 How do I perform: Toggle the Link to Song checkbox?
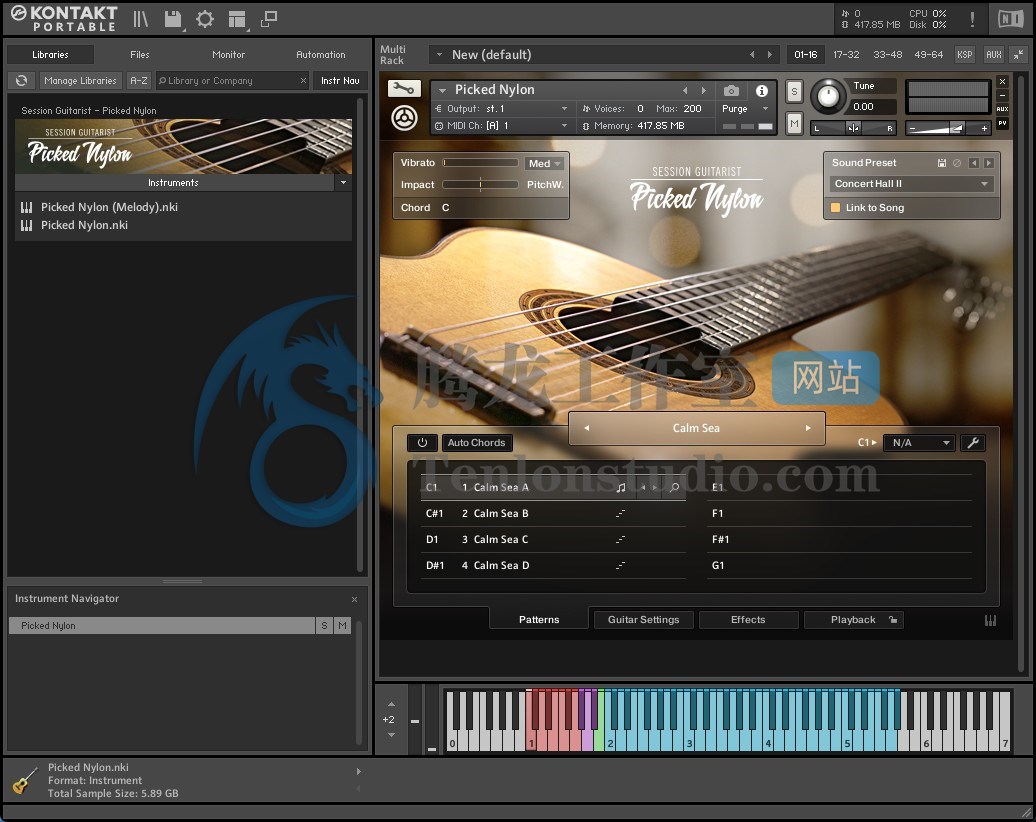tap(835, 207)
